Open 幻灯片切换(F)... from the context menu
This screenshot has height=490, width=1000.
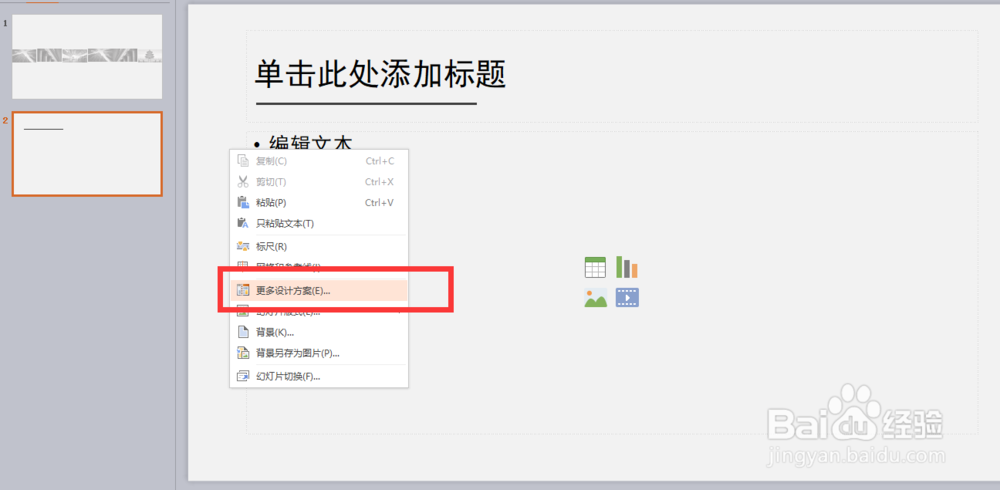[x=319, y=376]
